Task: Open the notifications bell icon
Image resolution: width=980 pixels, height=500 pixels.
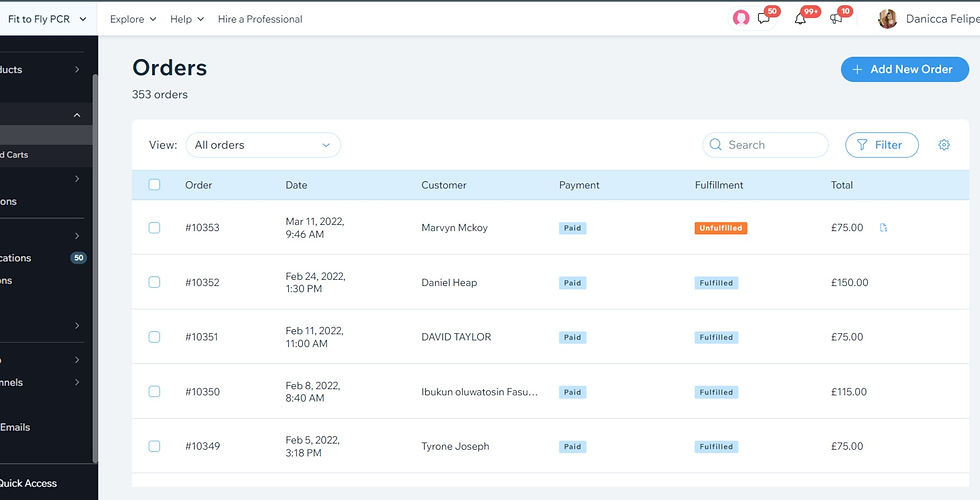Action: [800, 19]
